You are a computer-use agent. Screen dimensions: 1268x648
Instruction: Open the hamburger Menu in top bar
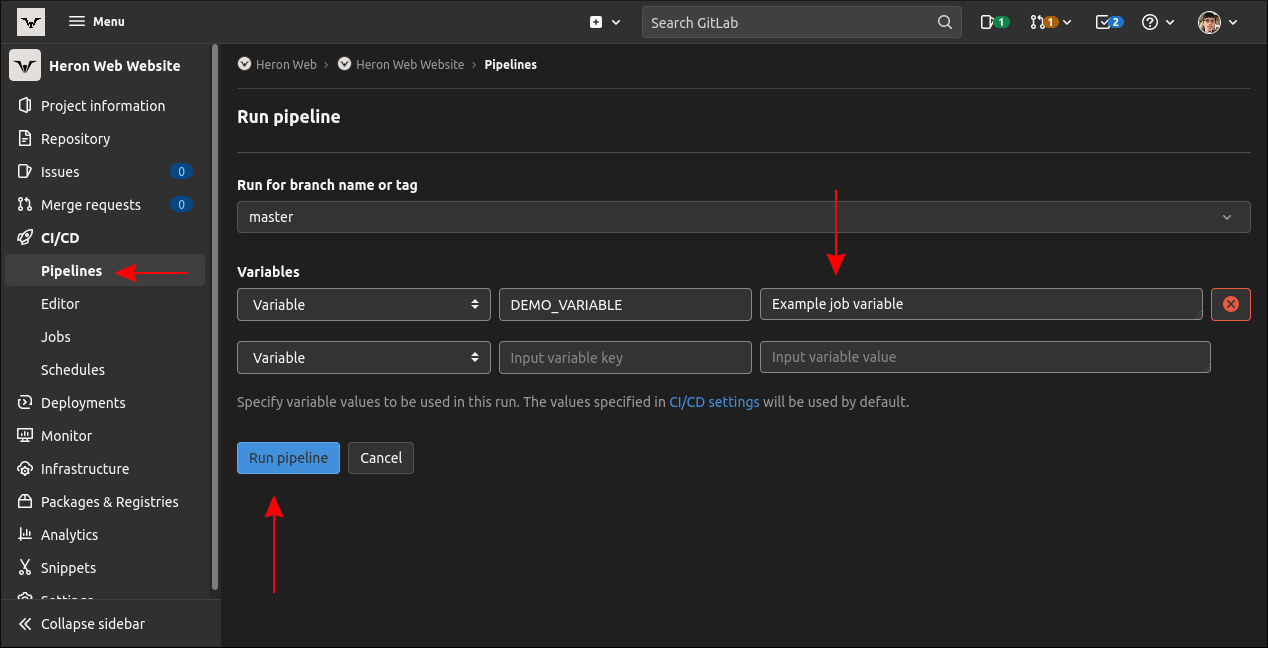point(96,22)
